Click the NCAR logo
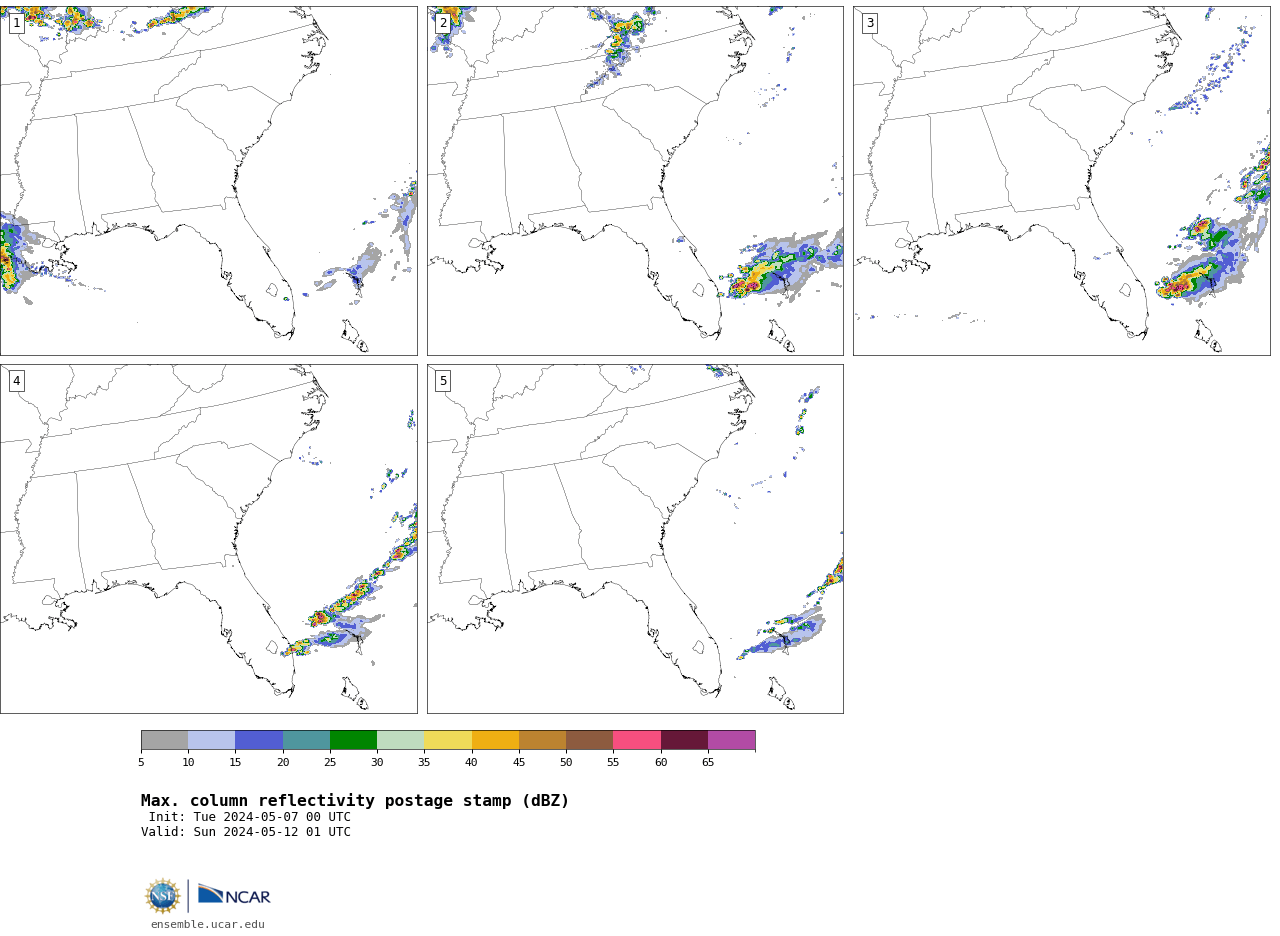 [x=234, y=895]
